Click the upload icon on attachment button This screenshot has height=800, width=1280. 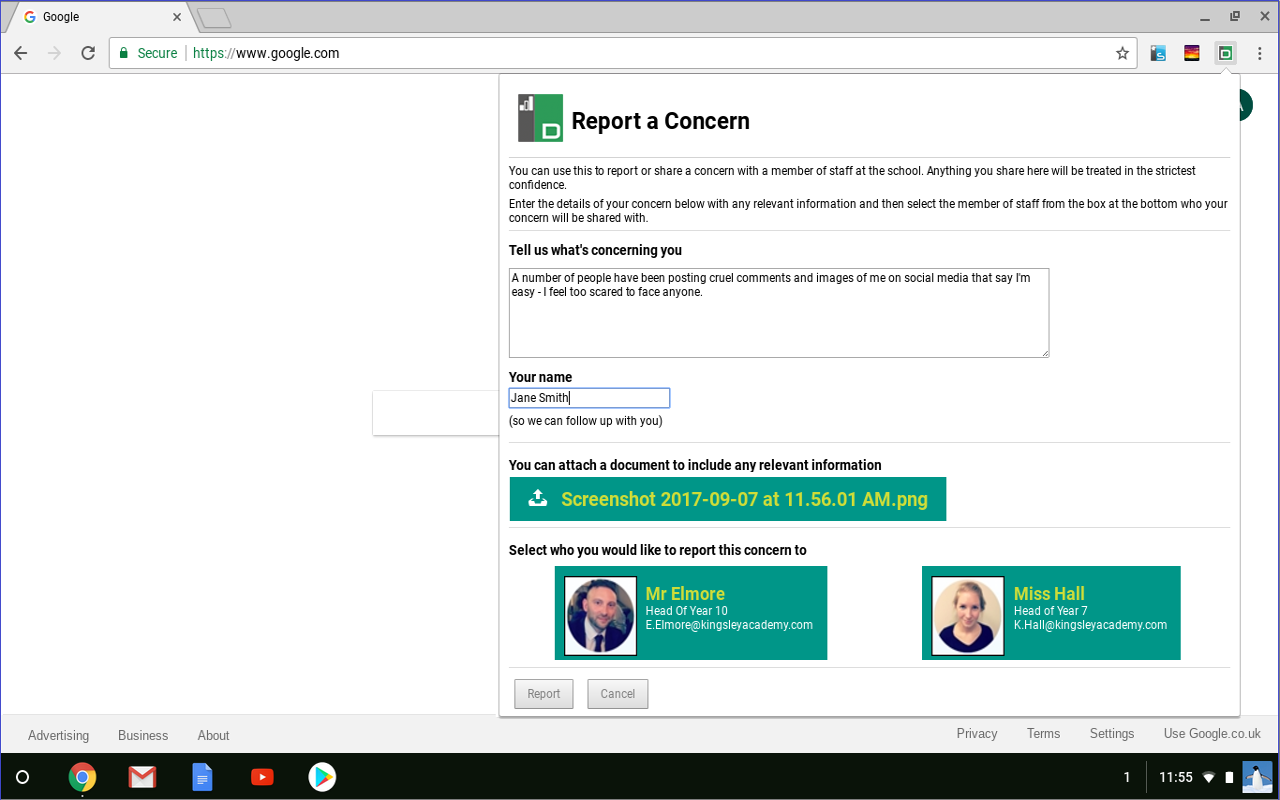537,498
